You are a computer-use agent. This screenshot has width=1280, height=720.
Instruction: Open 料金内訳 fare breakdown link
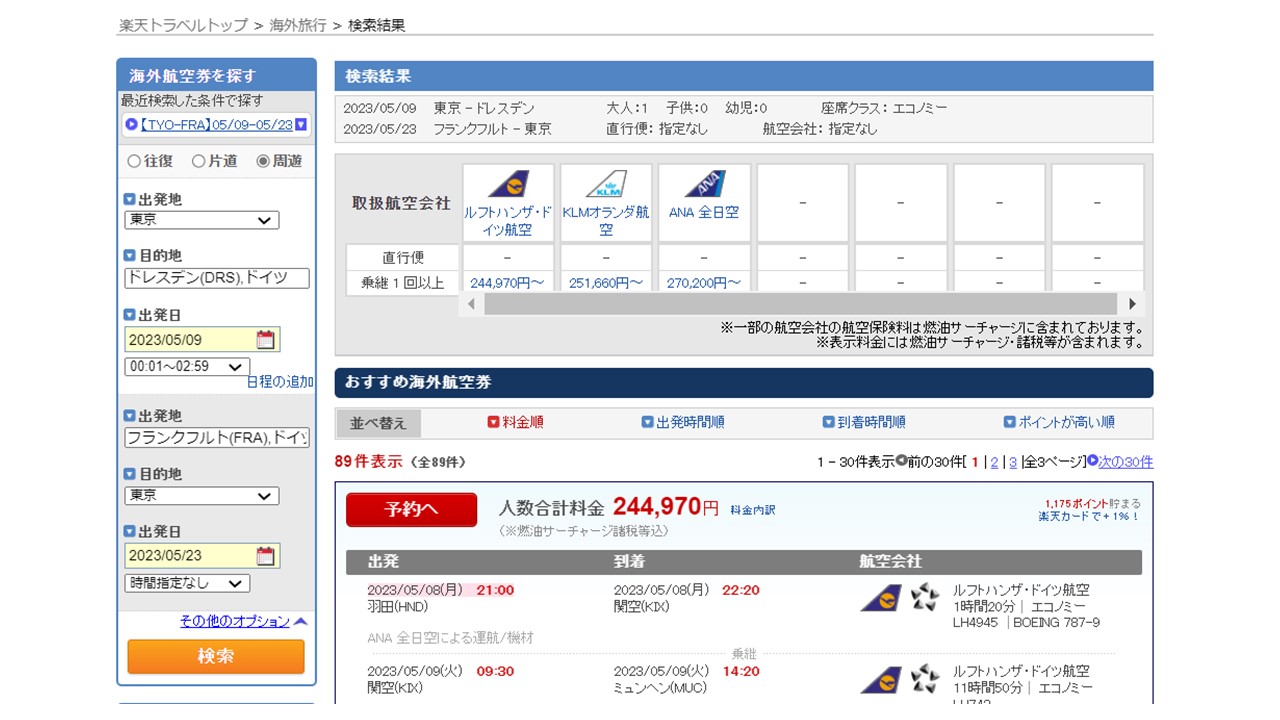pos(753,510)
